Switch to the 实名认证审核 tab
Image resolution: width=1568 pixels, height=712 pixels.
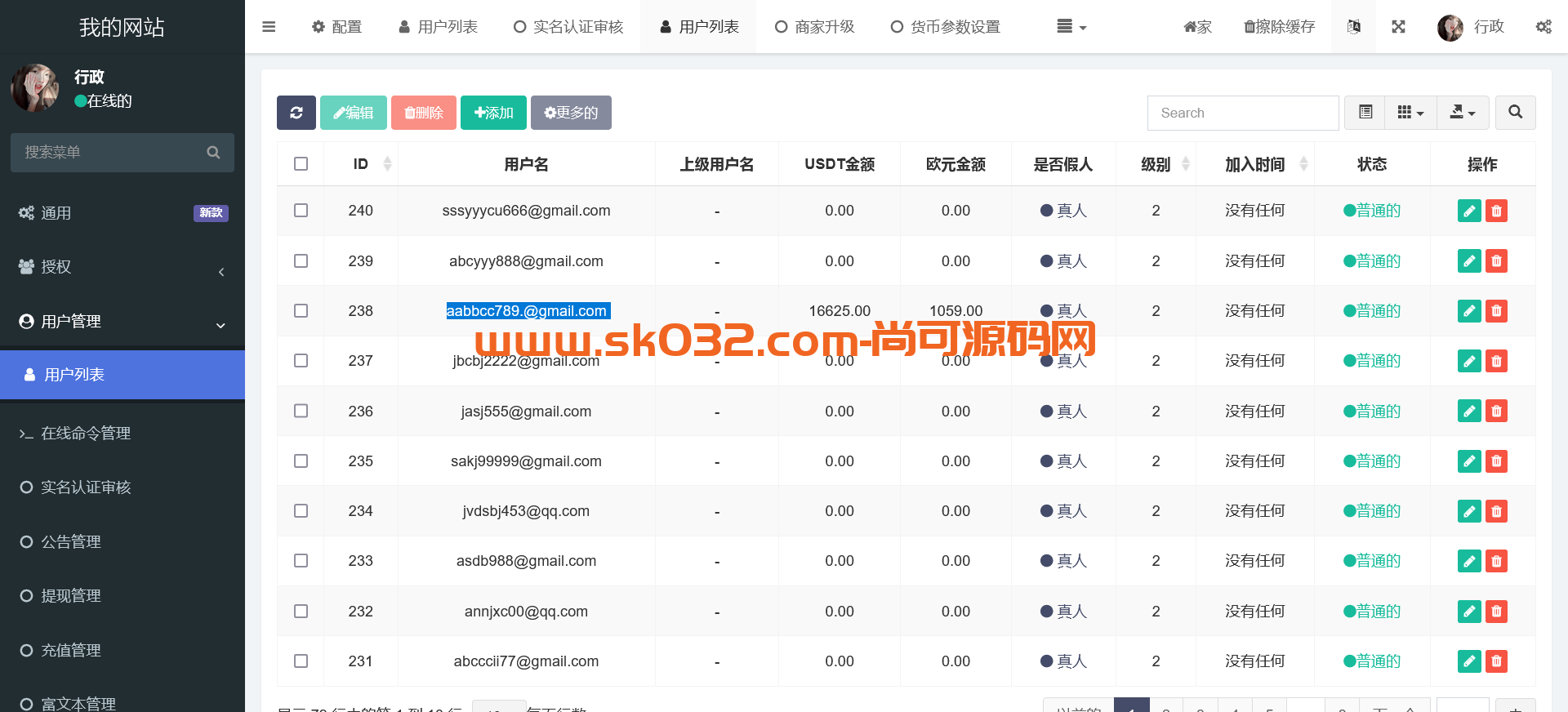pyautogui.click(x=568, y=27)
